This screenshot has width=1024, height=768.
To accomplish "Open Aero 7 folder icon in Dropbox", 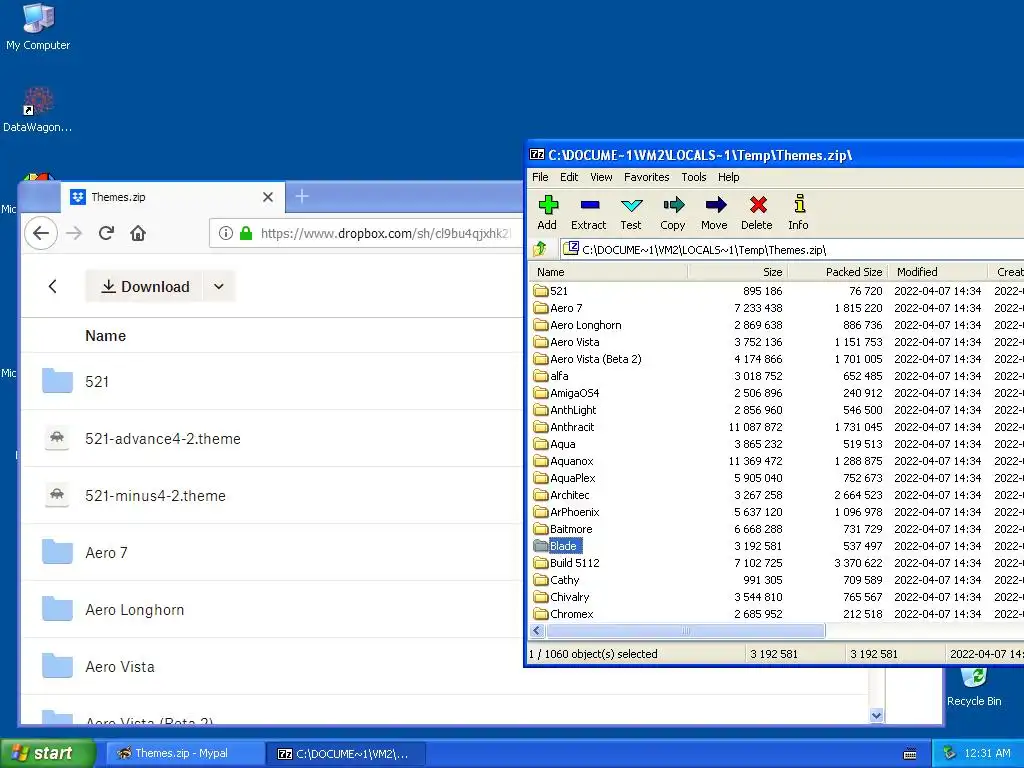I will click(x=57, y=552).
